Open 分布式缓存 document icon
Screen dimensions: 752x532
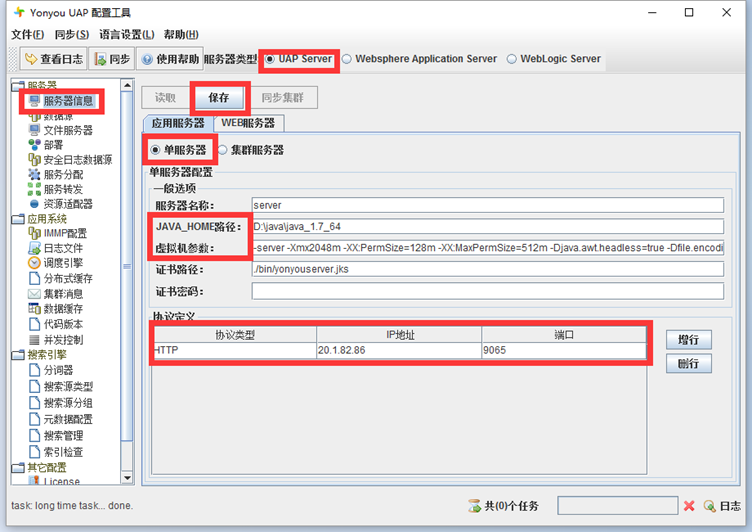(35, 278)
